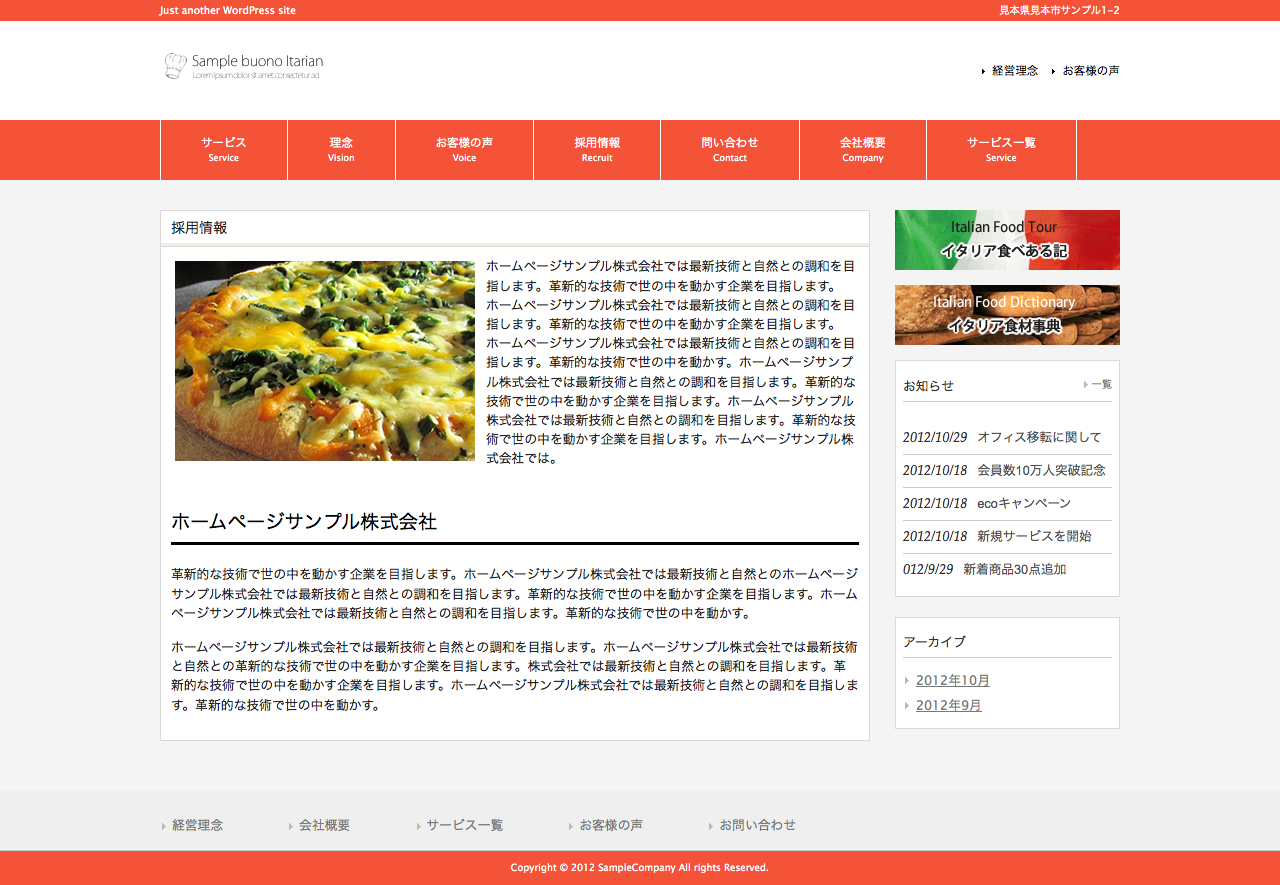The height and width of the screenshot is (885, 1280).
Task: Select the サービス Service navigation tab
Action: (224, 150)
